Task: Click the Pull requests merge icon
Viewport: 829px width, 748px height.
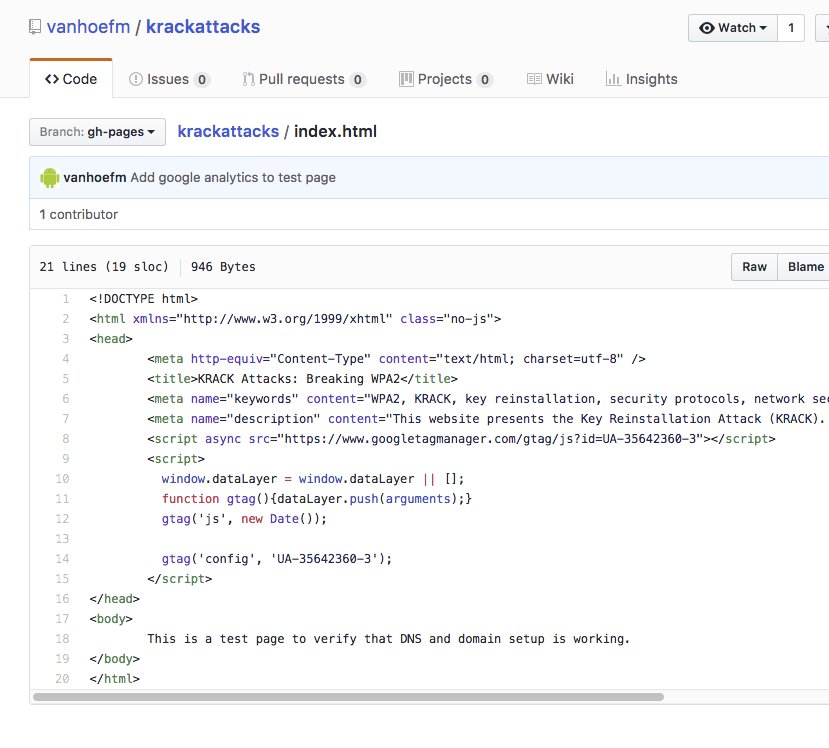Action: point(248,79)
